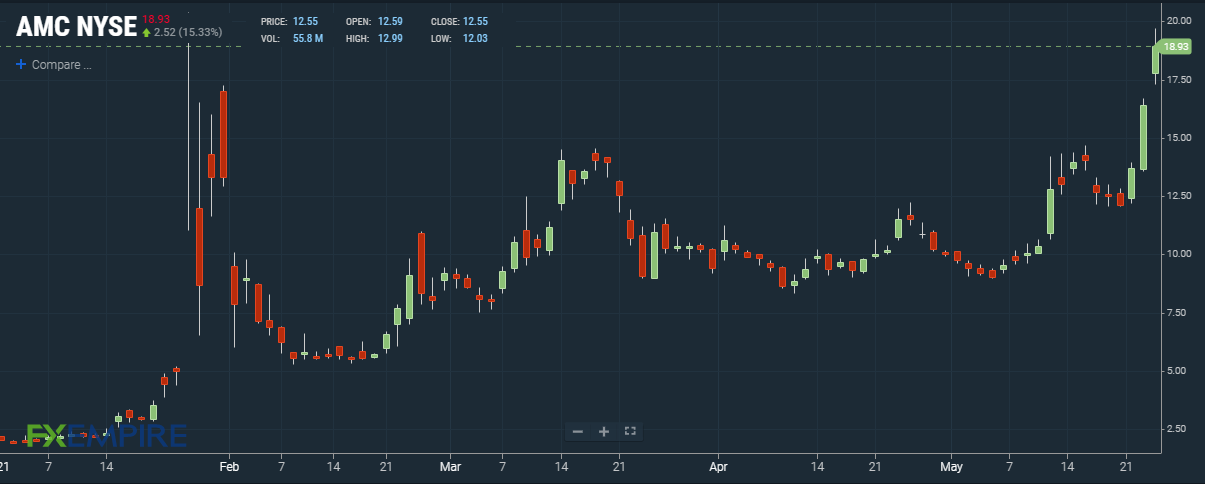Click the PRICE 12.55 readout
The width and height of the screenshot is (1205, 484).
coord(289,21)
